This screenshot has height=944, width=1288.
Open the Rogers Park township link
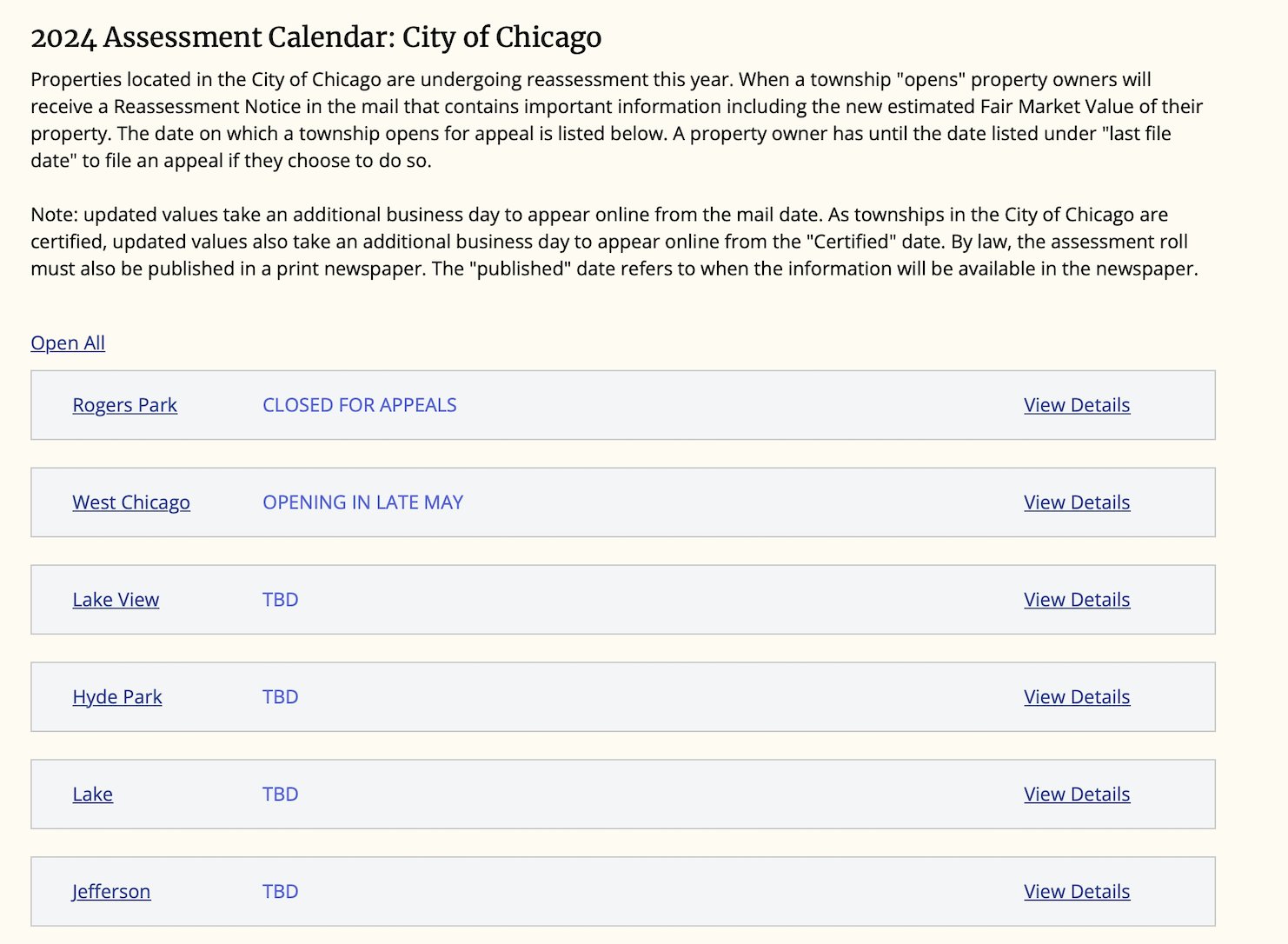(125, 405)
